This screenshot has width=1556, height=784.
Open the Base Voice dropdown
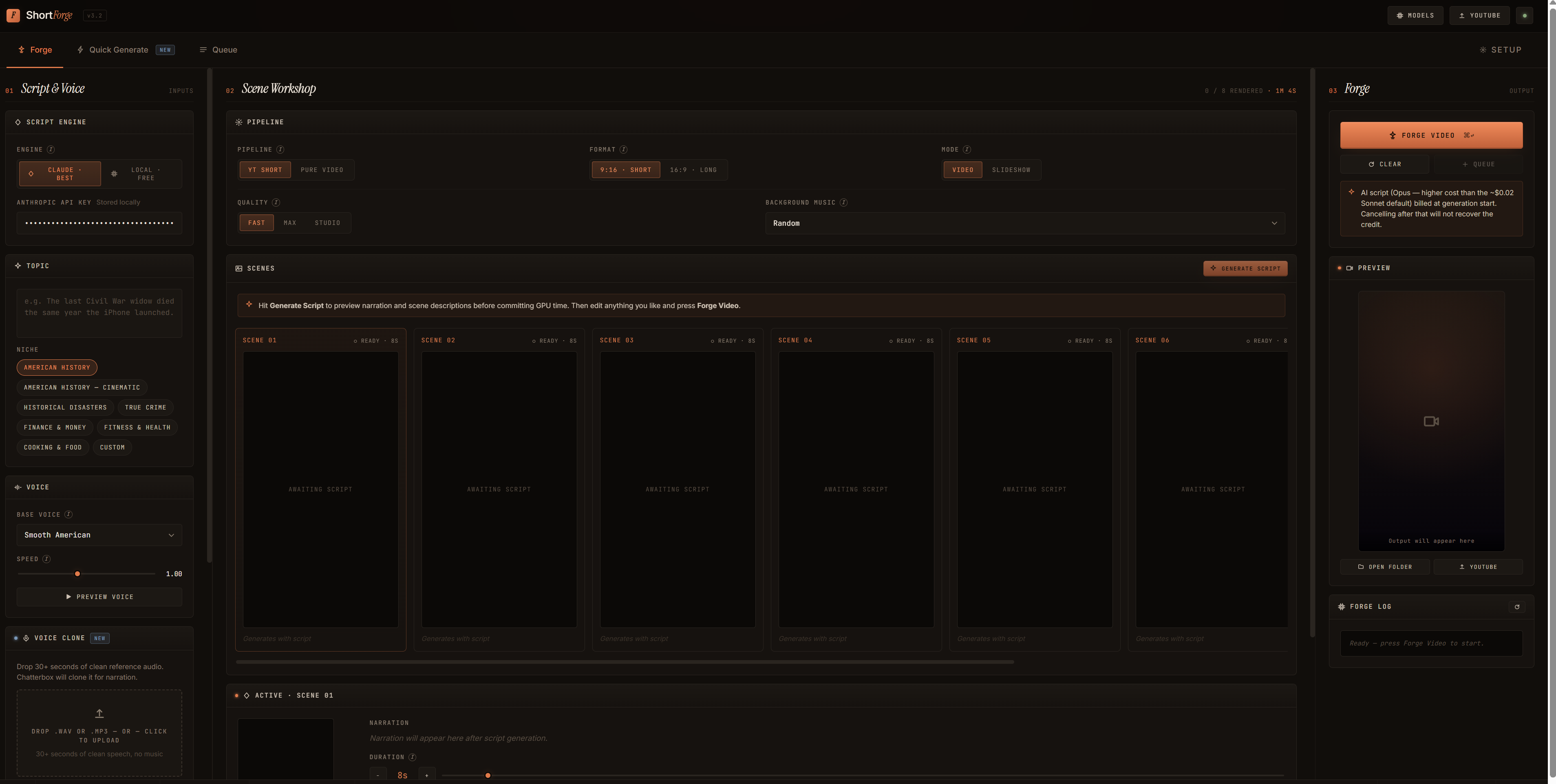pos(99,535)
